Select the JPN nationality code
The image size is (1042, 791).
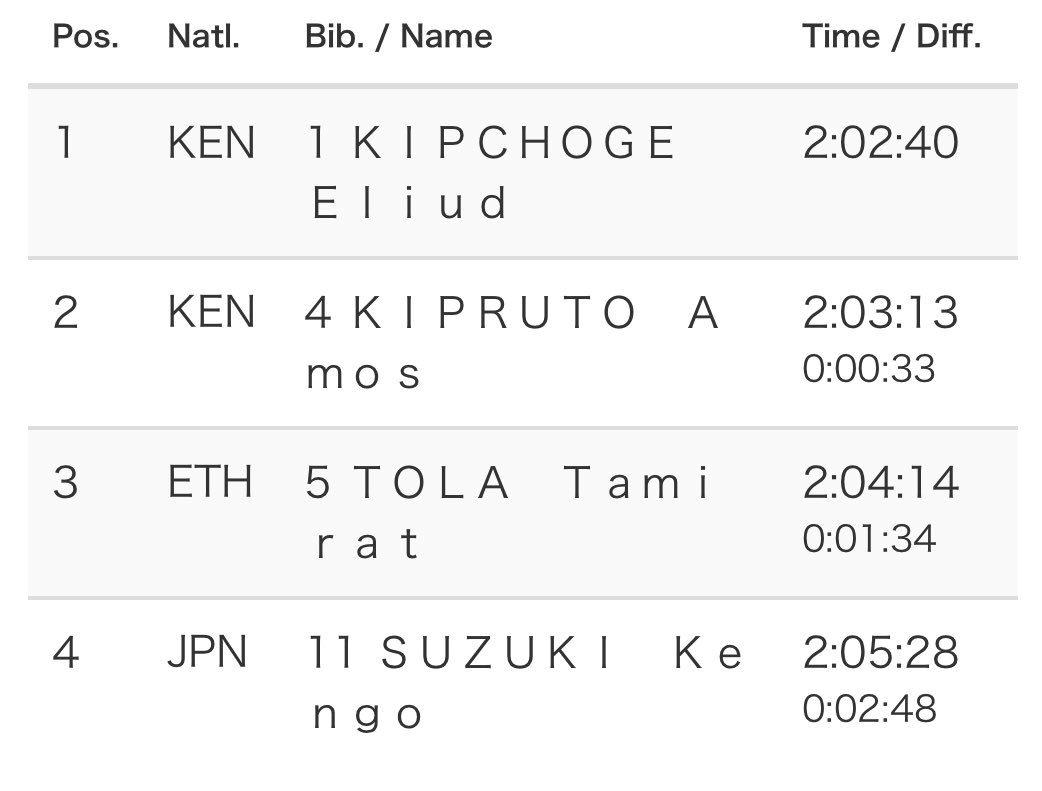tap(207, 653)
